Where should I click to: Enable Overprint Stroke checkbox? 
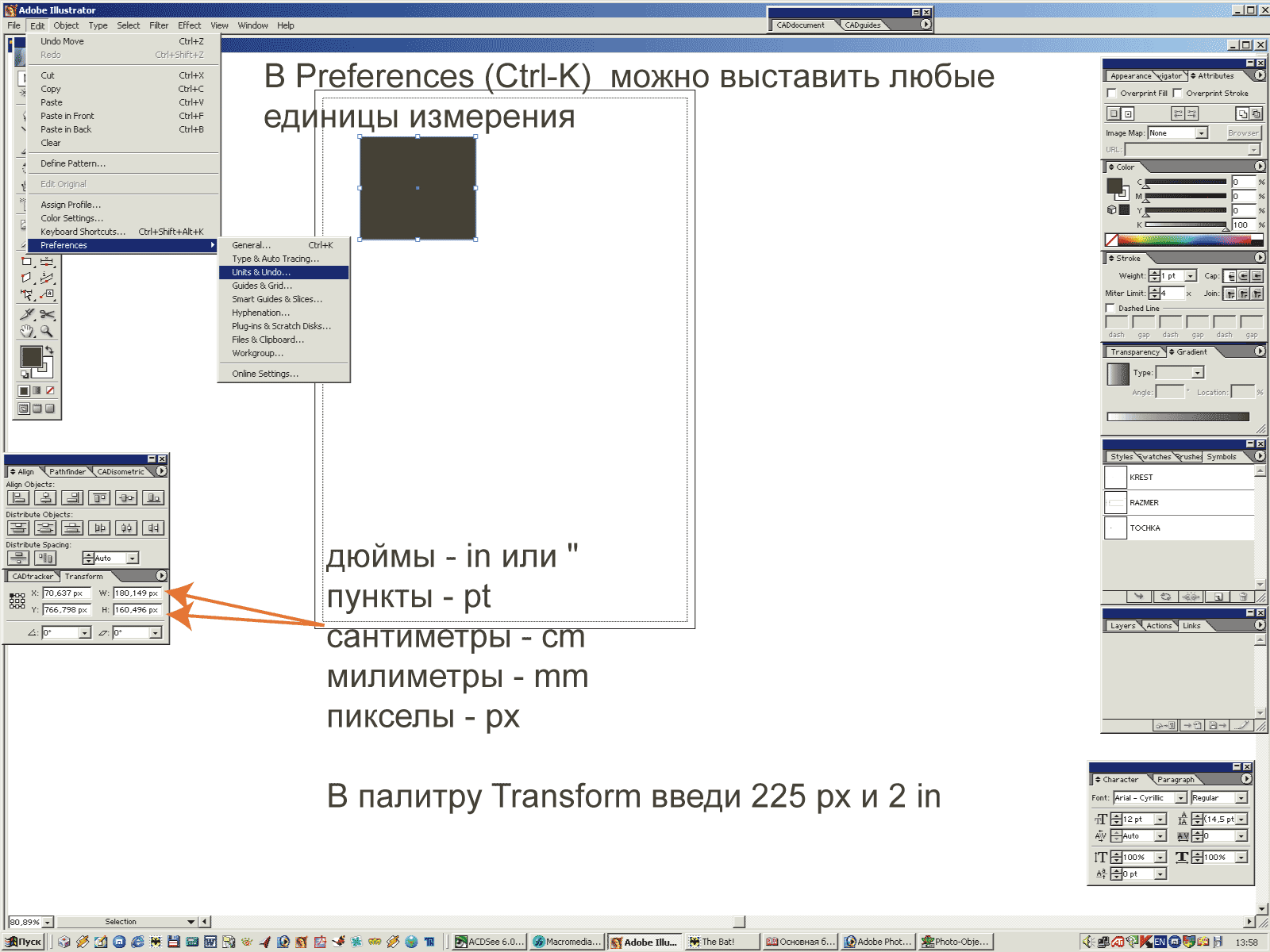(x=1178, y=94)
